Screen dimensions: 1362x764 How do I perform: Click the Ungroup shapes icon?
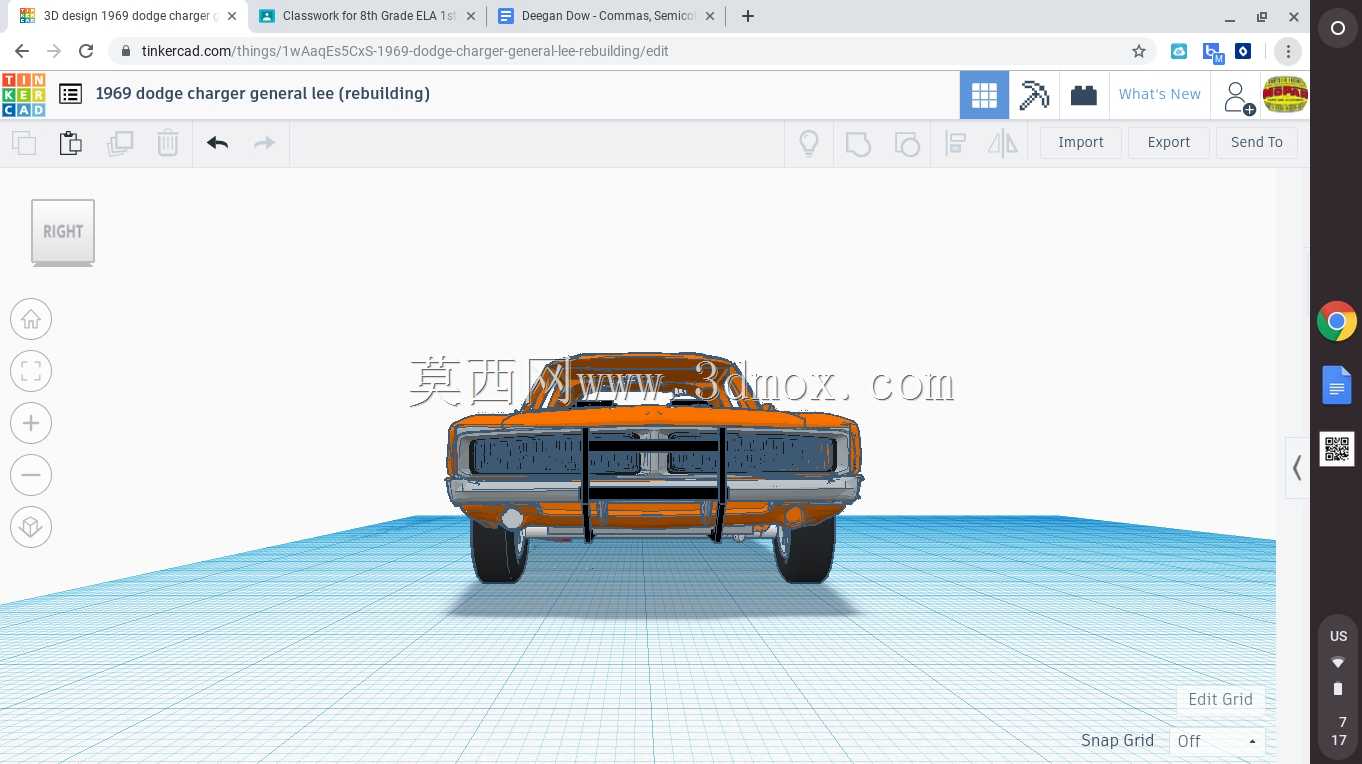[906, 143]
